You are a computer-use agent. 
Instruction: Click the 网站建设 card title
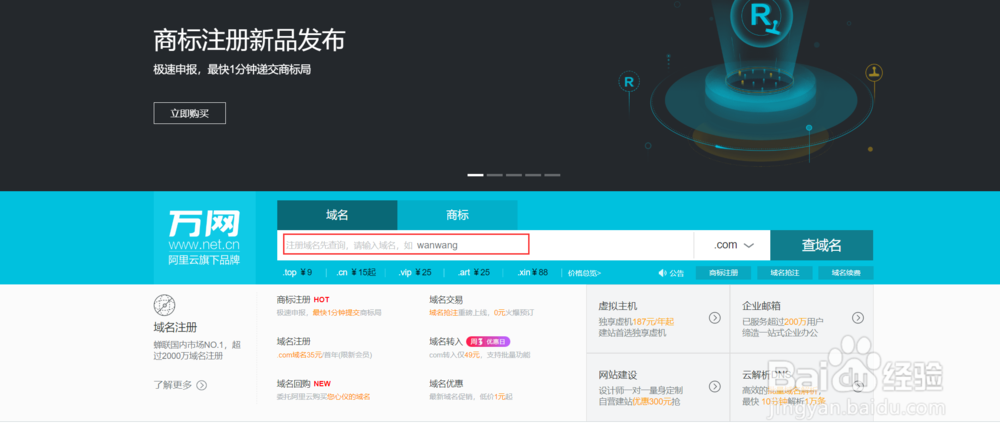[x=617, y=375]
